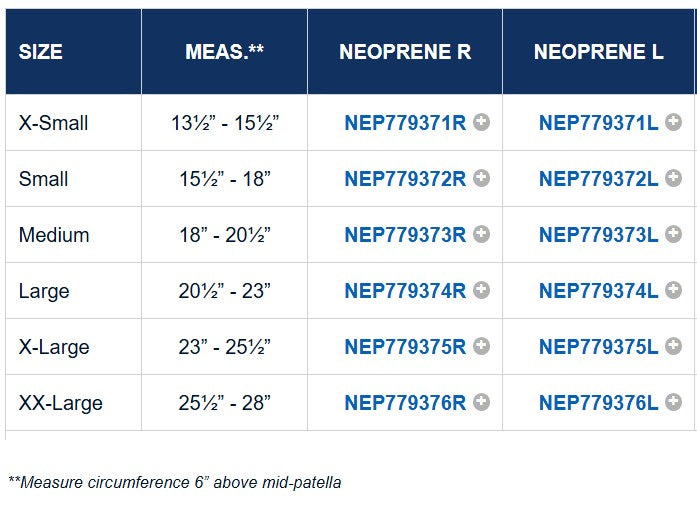Click plus icon beside NEP779373L
Viewport: 697px width, 507px height.
point(674,234)
